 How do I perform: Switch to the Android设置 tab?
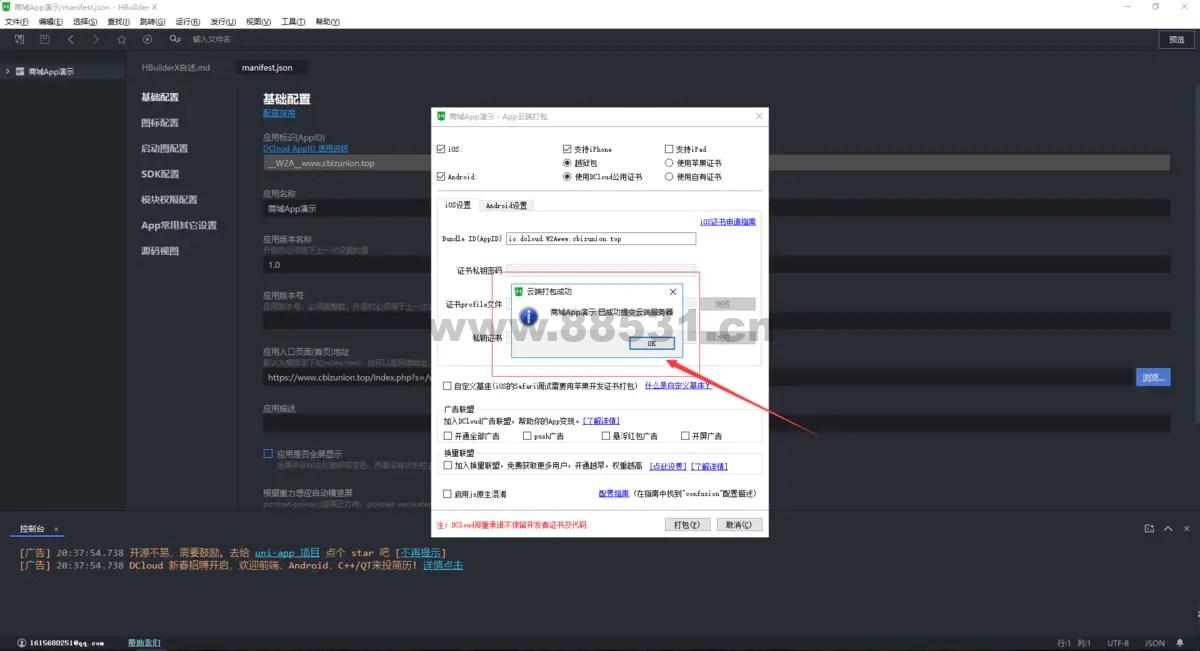tap(506, 205)
